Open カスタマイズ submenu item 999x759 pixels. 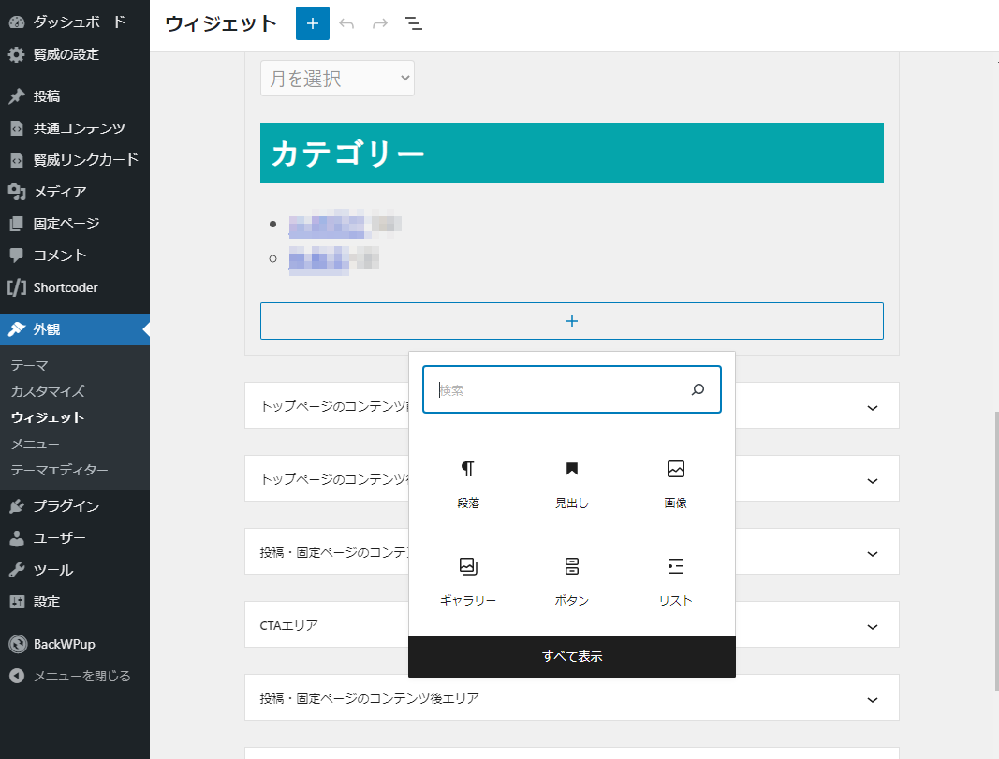pos(48,391)
